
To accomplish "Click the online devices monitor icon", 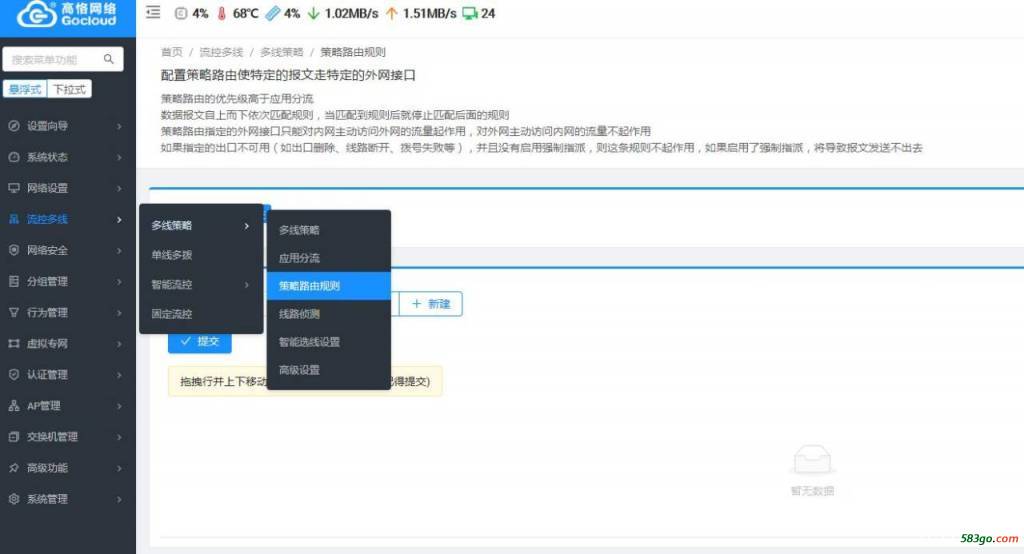I will pos(468,14).
